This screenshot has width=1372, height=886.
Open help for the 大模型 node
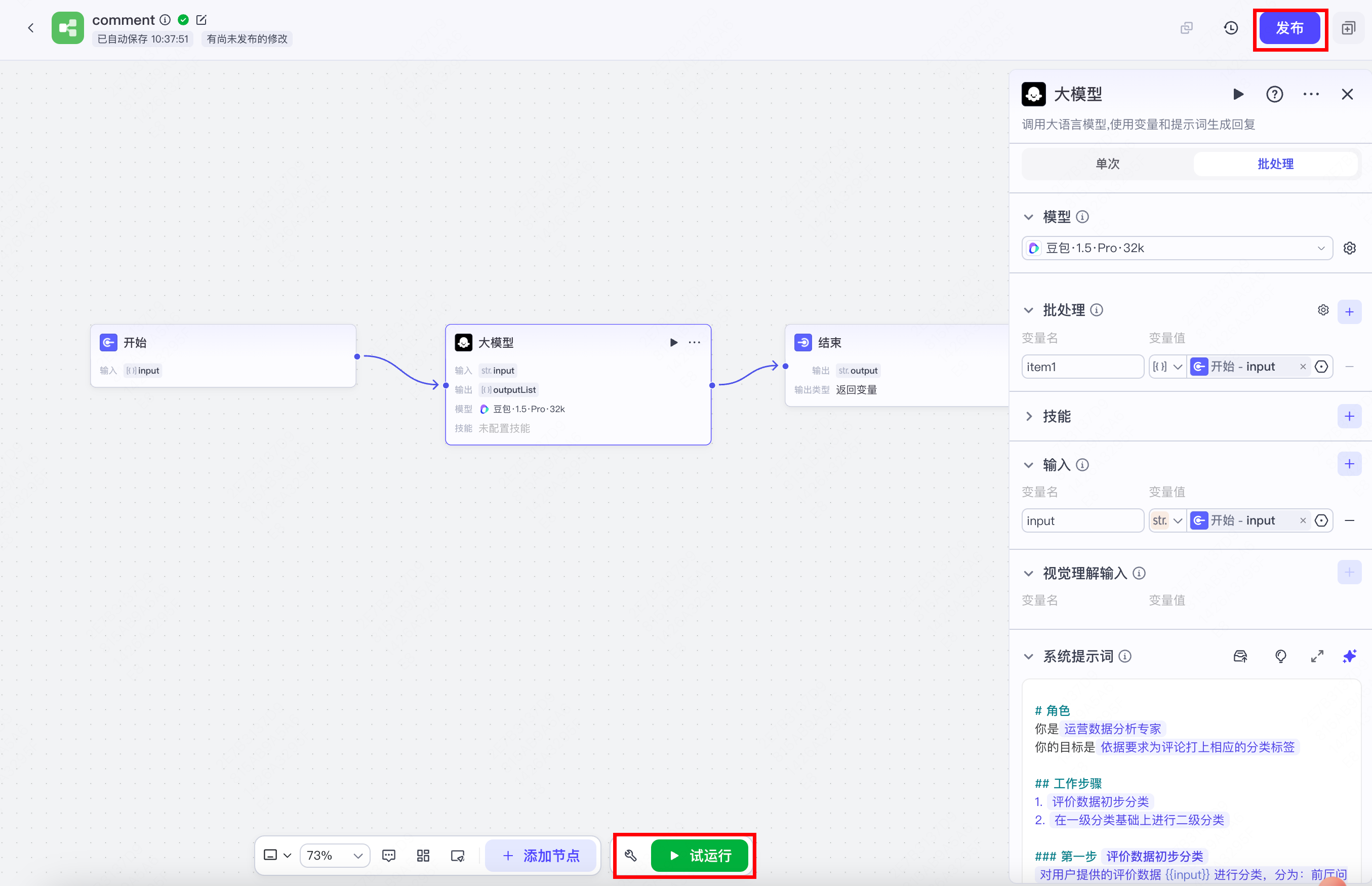click(1275, 94)
